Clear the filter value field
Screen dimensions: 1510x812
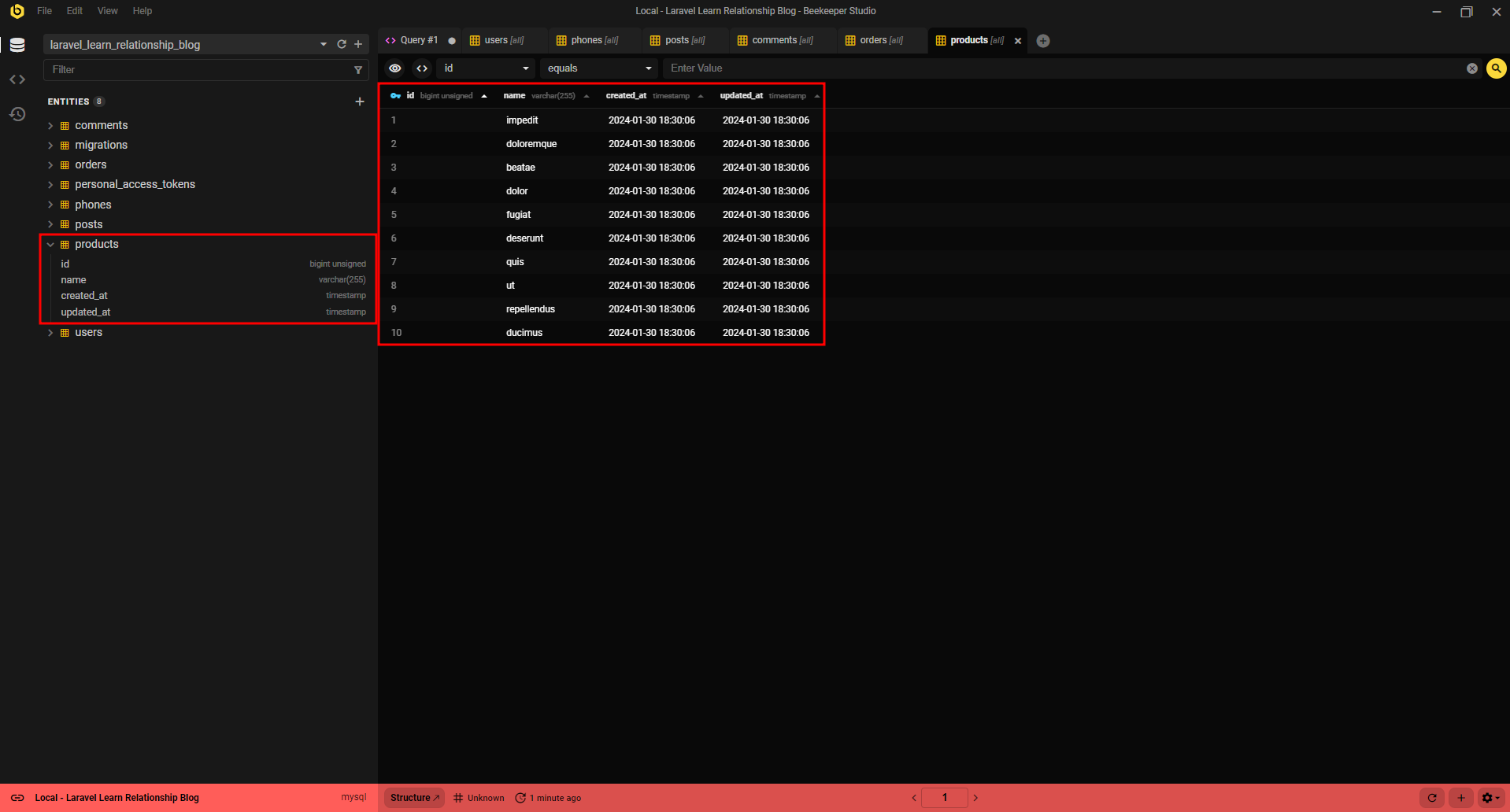[1471, 68]
